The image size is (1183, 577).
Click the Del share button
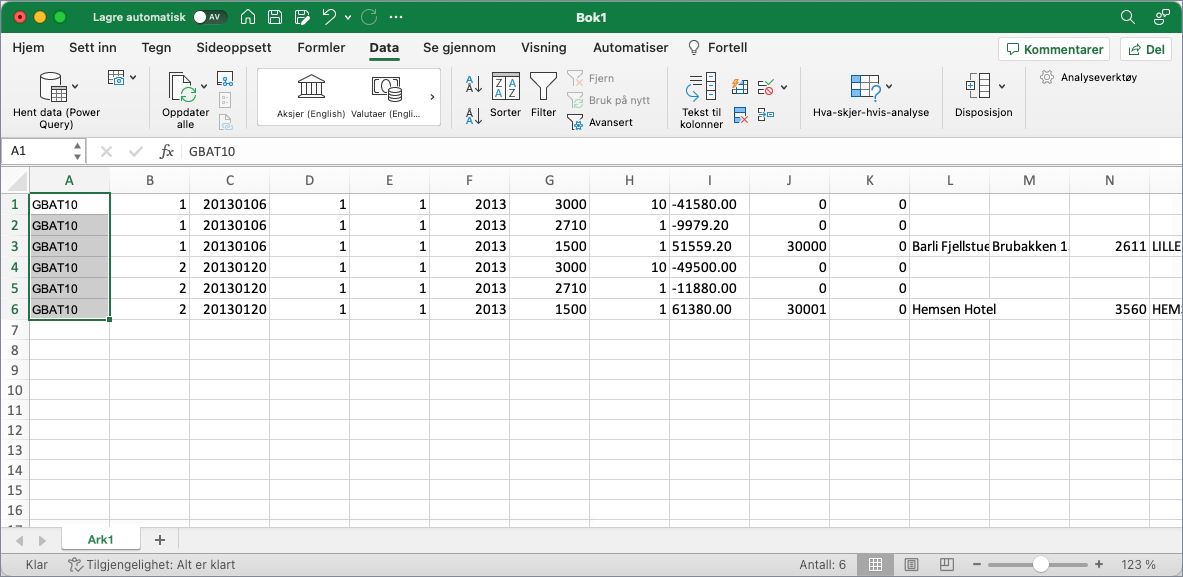1146,50
